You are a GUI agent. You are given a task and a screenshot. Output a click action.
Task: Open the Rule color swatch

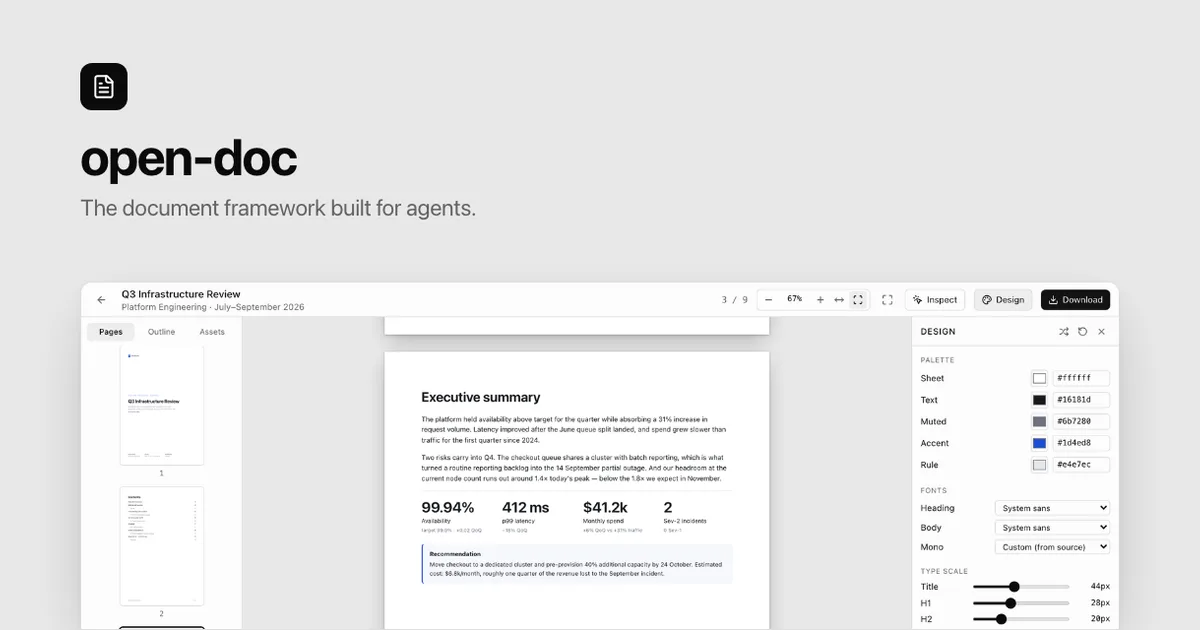click(x=1040, y=465)
